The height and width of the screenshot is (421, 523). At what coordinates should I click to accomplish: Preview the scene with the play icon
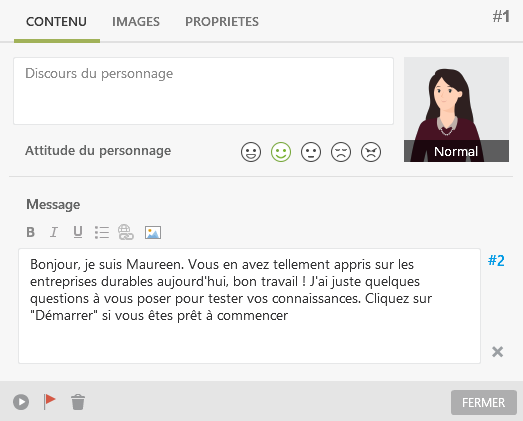(x=21, y=402)
